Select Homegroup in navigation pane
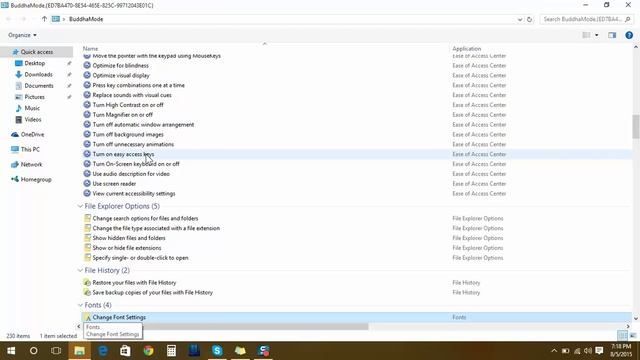The height and width of the screenshot is (360, 640). pyautogui.click(x=36, y=180)
